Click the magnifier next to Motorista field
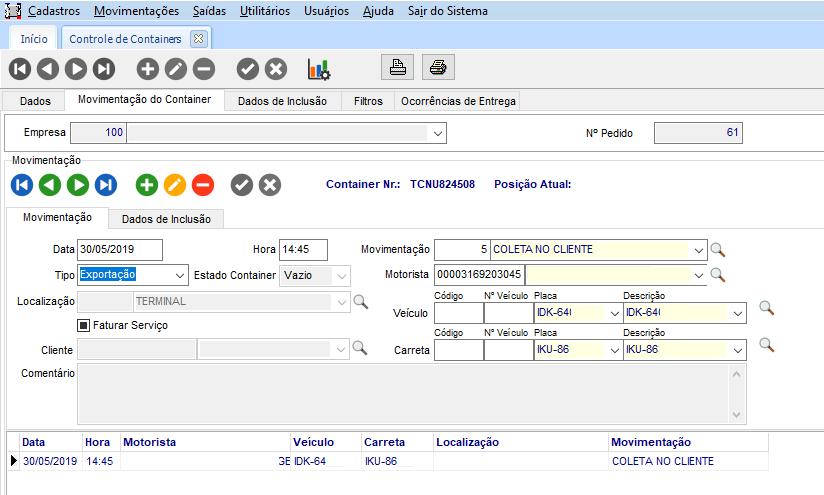824x495 pixels. click(717, 274)
